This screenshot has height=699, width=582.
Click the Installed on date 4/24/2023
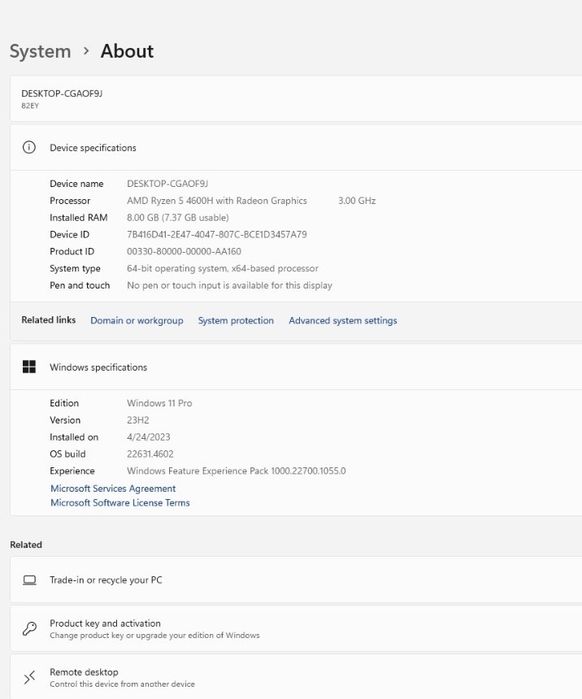(148, 437)
